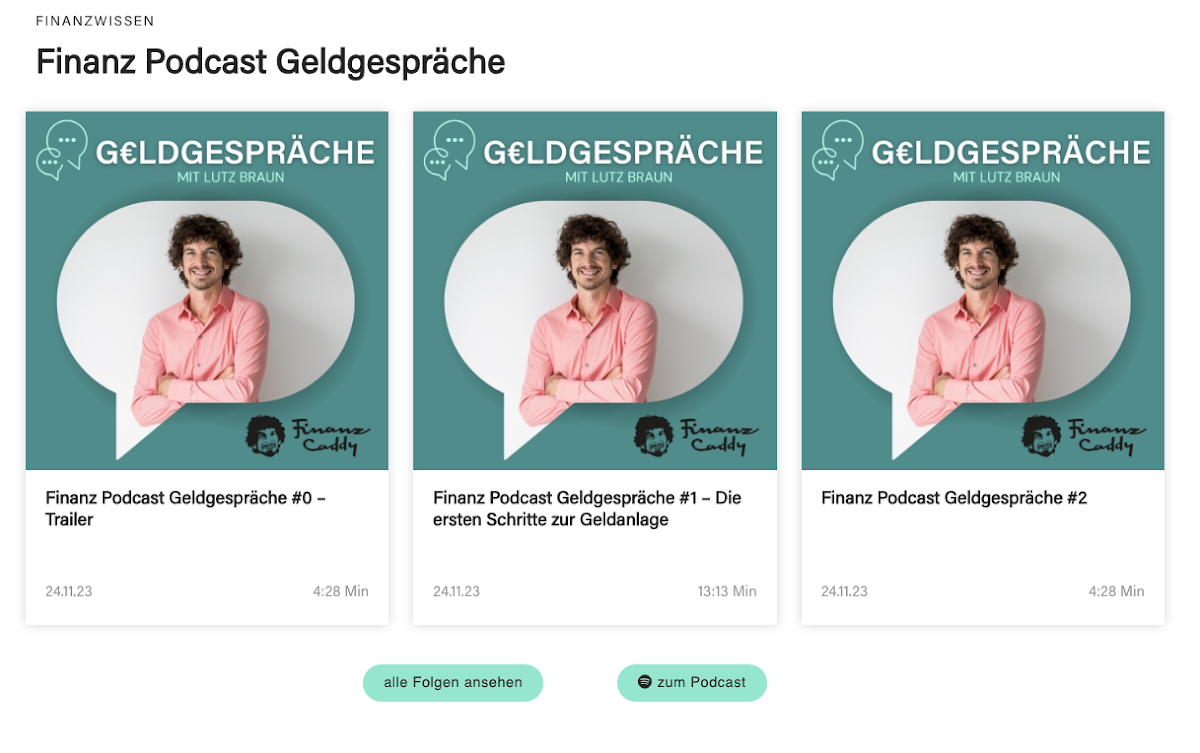Click the 13:13 Min duration on episode #1
Image resolution: width=1200 pixels, height=753 pixels.
point(727,591)
